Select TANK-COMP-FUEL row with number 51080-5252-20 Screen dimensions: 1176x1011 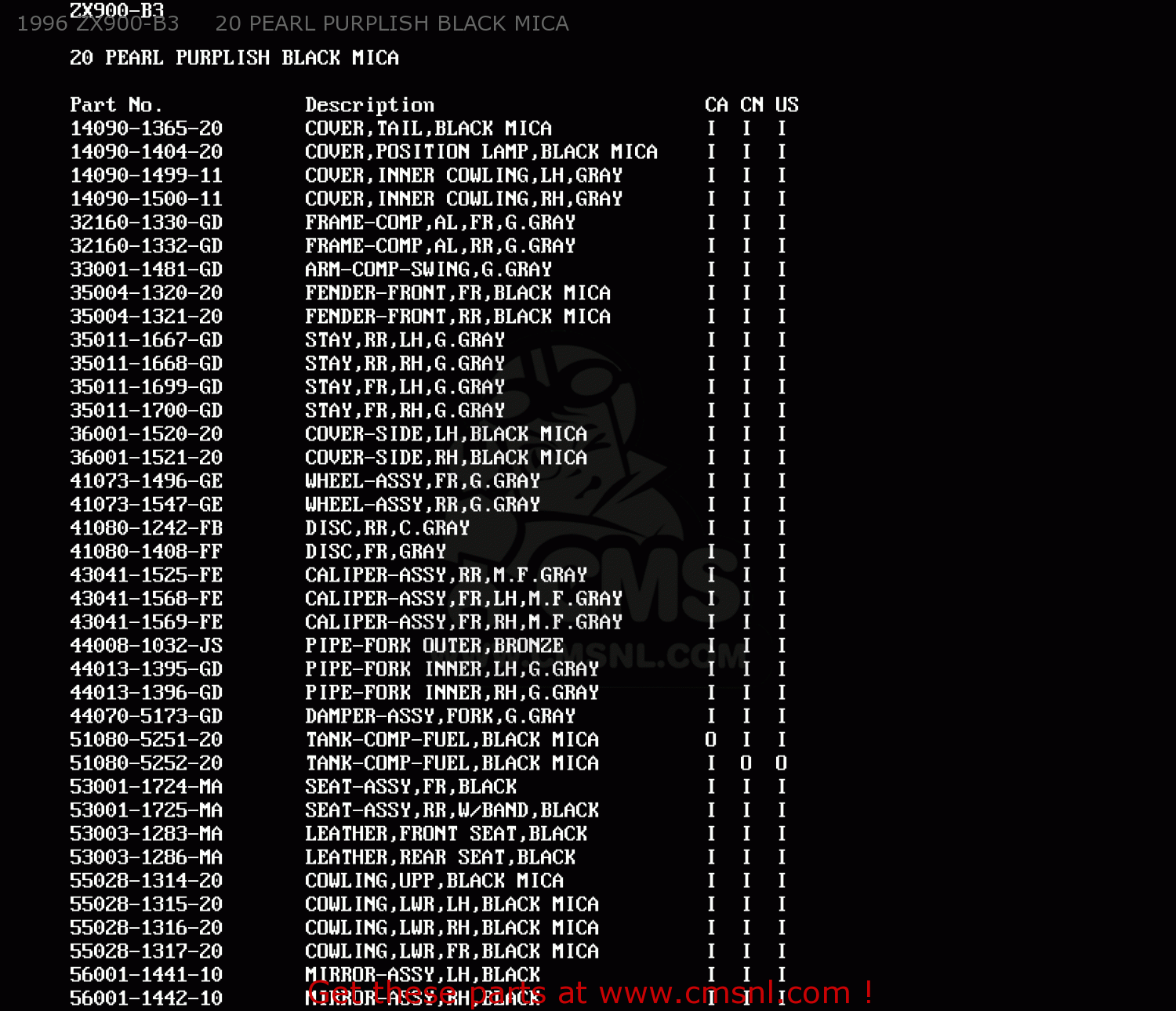click(x=428, y=763)
